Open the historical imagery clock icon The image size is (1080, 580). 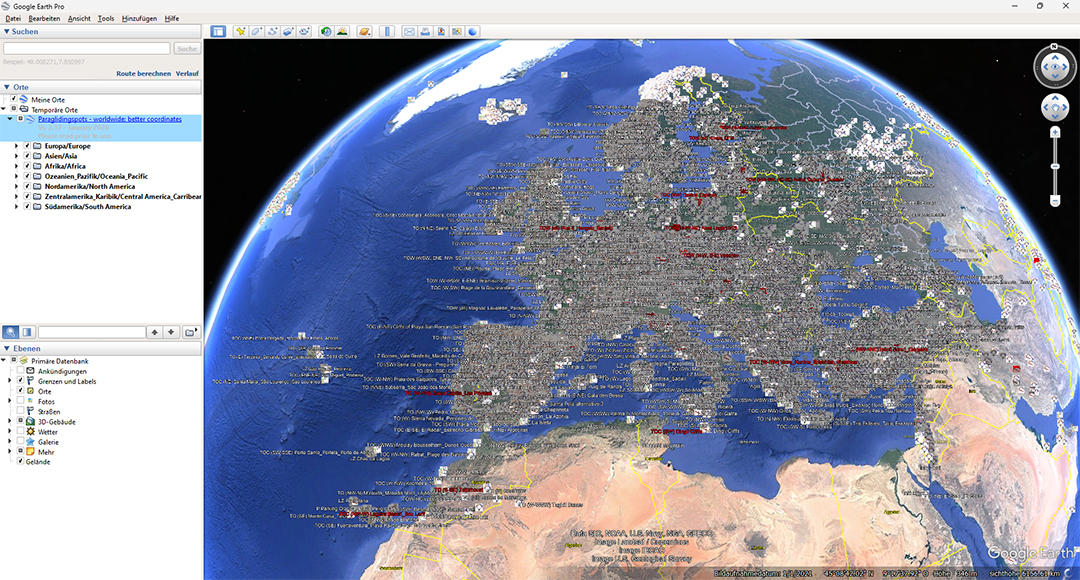coord(326,31)
